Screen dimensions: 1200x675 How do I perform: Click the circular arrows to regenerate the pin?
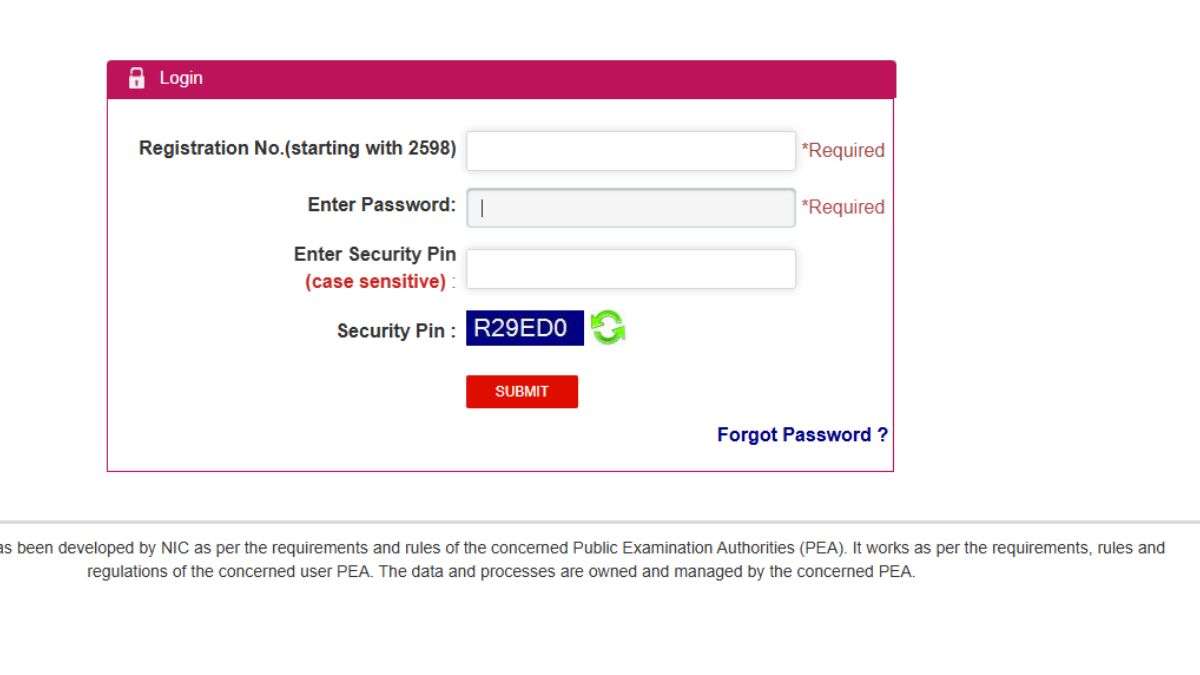click(x=609, y=327)
